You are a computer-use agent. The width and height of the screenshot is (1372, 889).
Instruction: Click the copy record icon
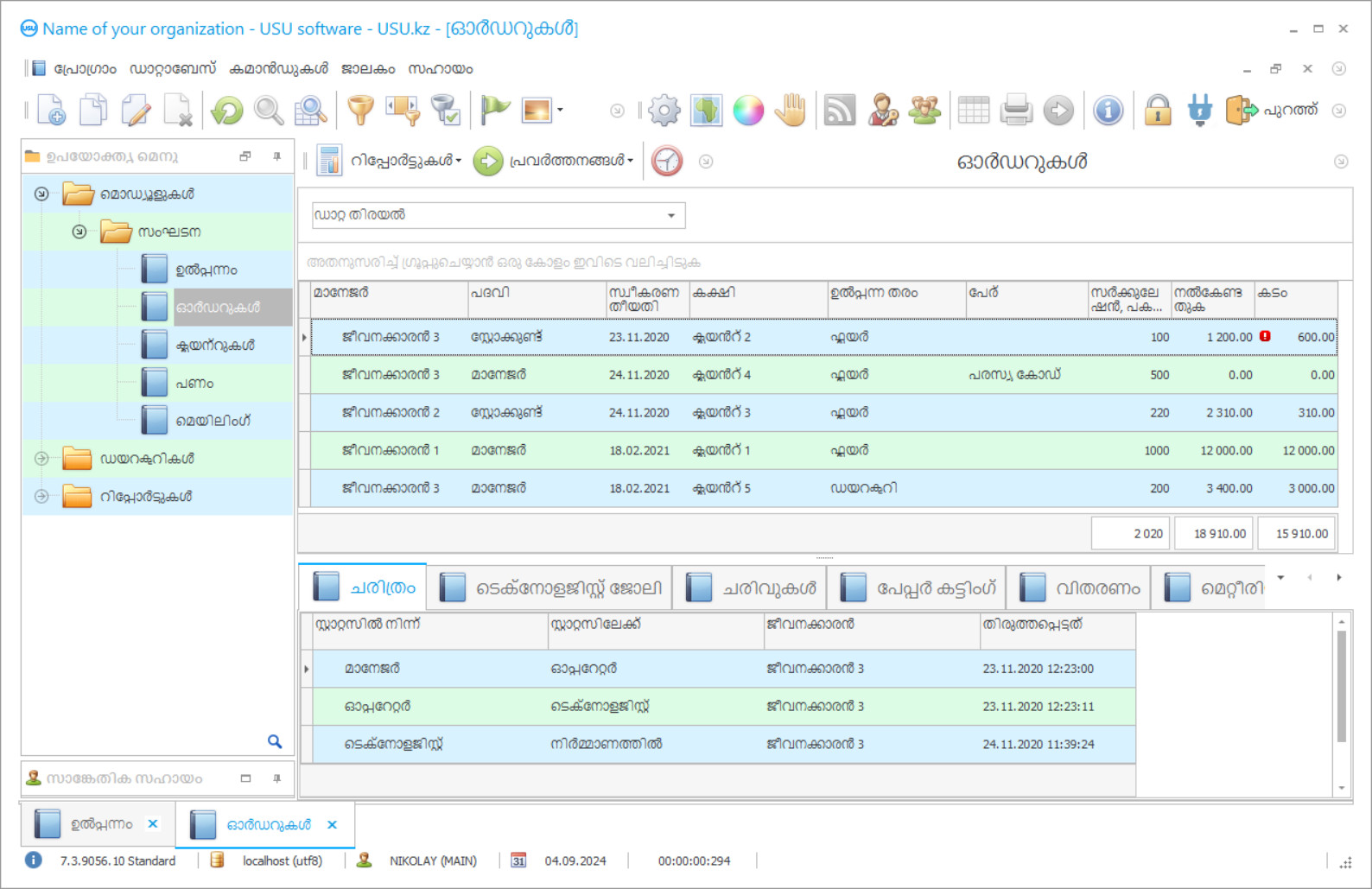93,111
